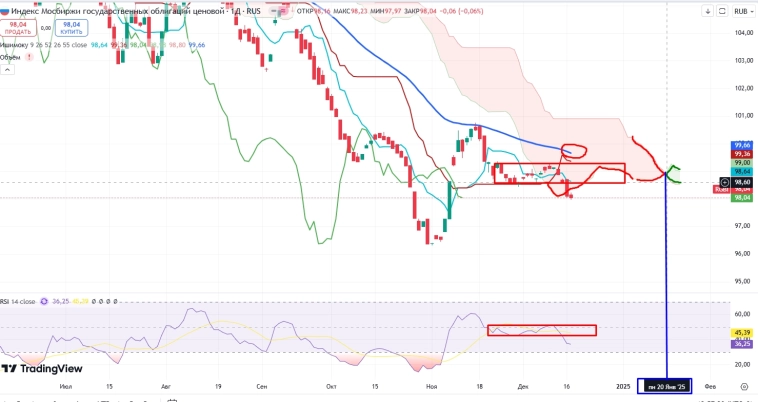
Task: Open the RUB currency dropdown
Action: tap(744, 11)
